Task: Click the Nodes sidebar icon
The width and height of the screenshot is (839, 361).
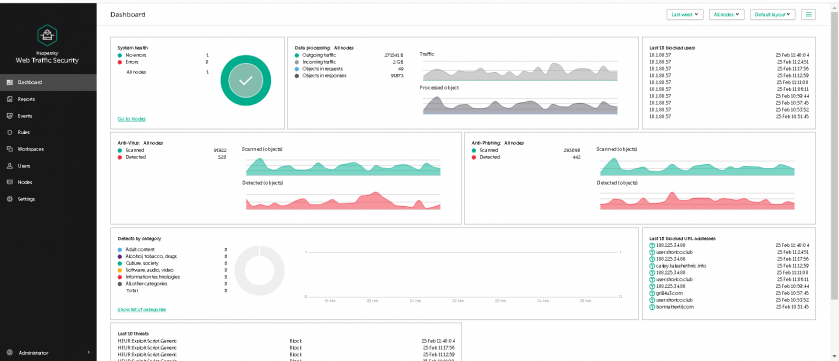Action: pyautogui.click(x=9, y=182)
